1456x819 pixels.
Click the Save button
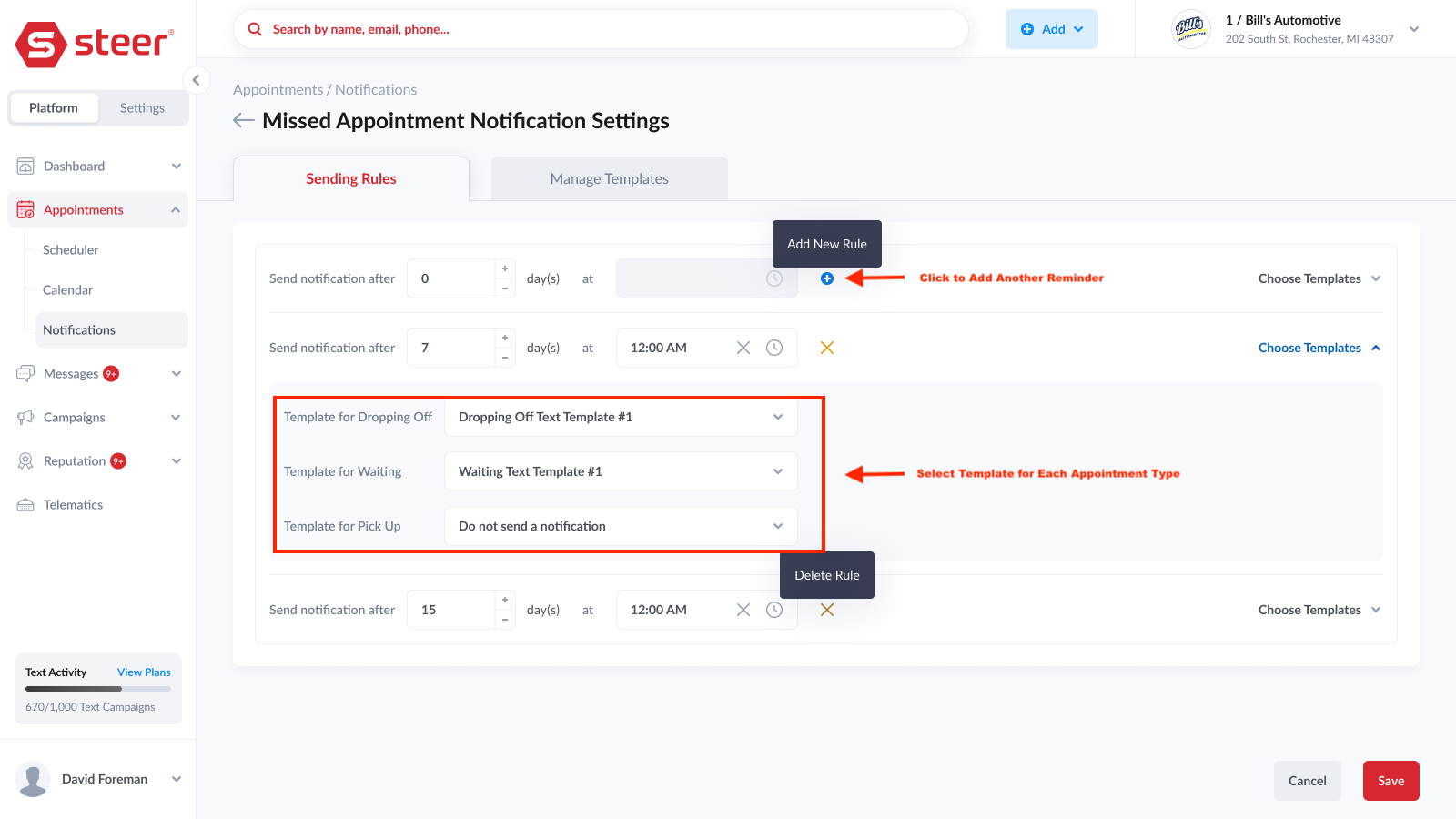[1390, 780]
